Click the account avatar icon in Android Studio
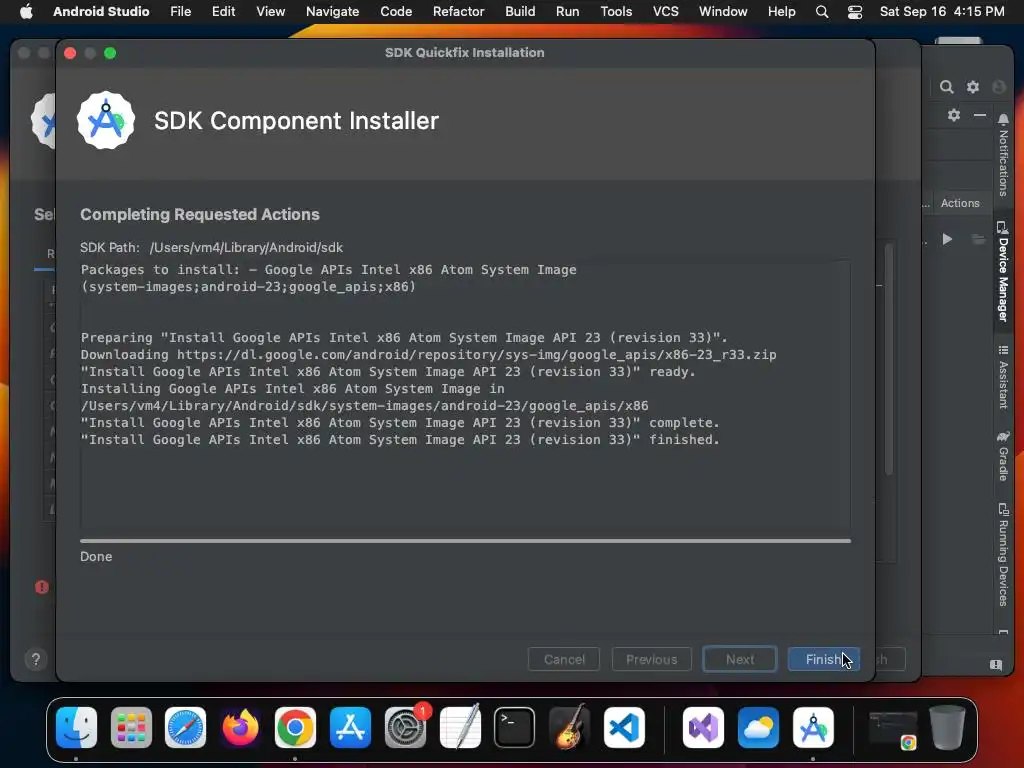The image size is (1024, 768). [x=999, y=87]
